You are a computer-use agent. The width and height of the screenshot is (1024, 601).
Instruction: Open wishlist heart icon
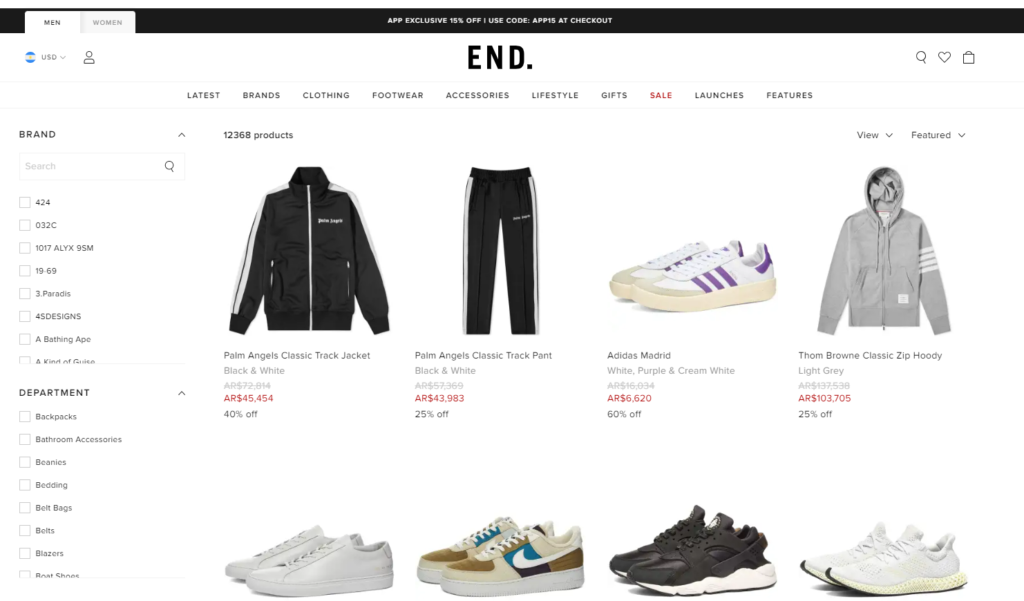[944, 57]
